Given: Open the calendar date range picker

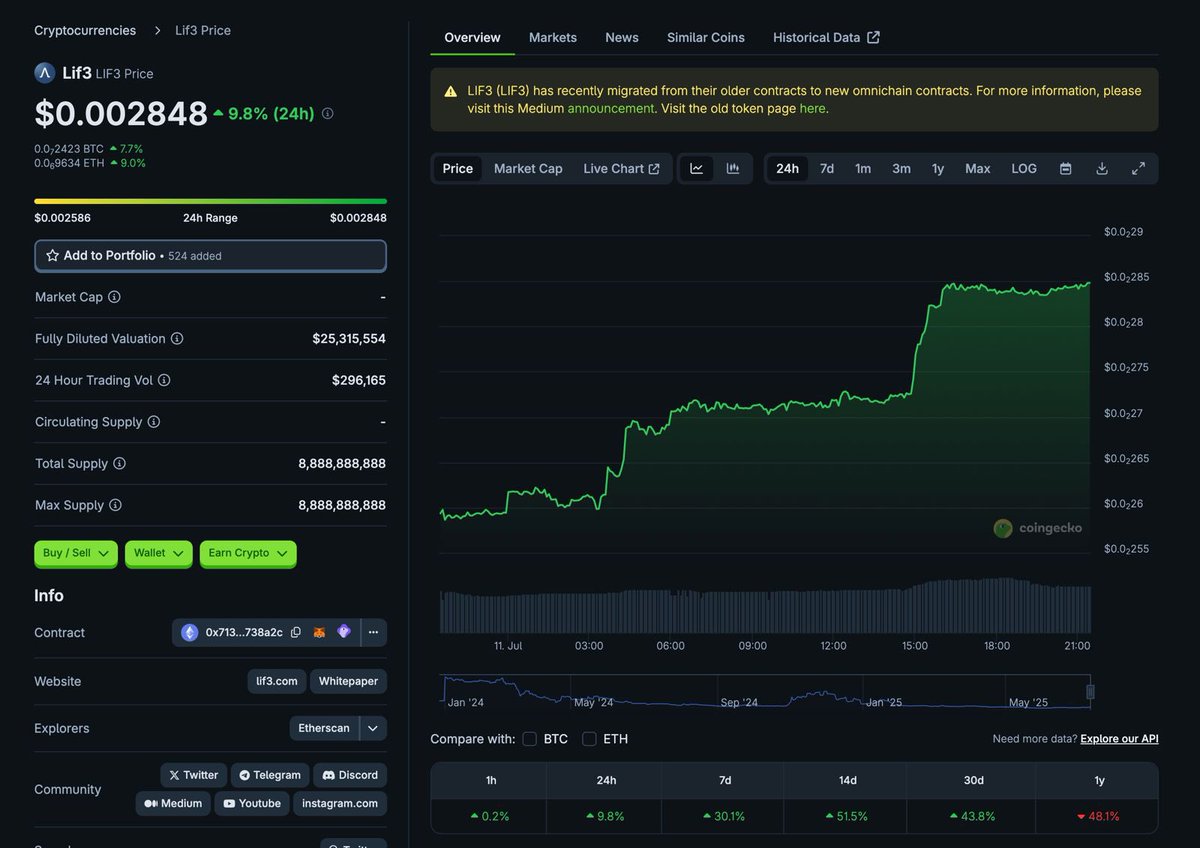Looking at the screenshot, I should [1066, 169].
